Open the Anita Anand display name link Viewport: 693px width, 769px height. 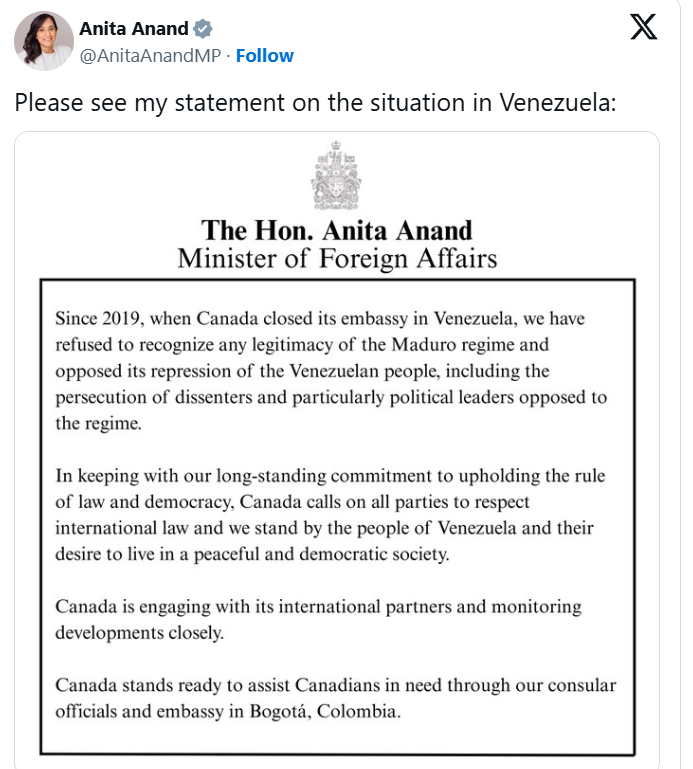coord(133,29)
